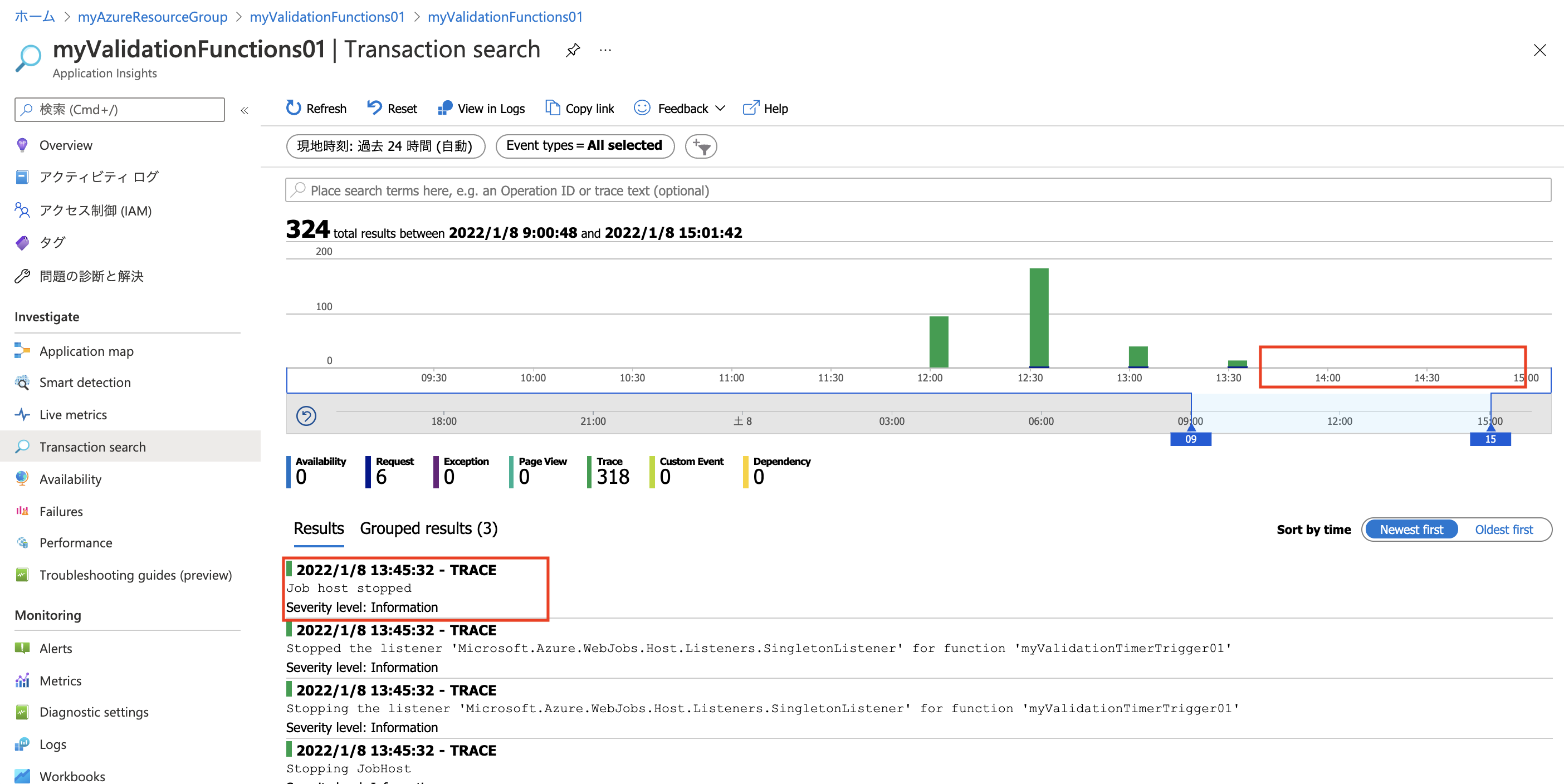
Task: Click the timeline reset clock icon
Action: (x=306, y=416)
